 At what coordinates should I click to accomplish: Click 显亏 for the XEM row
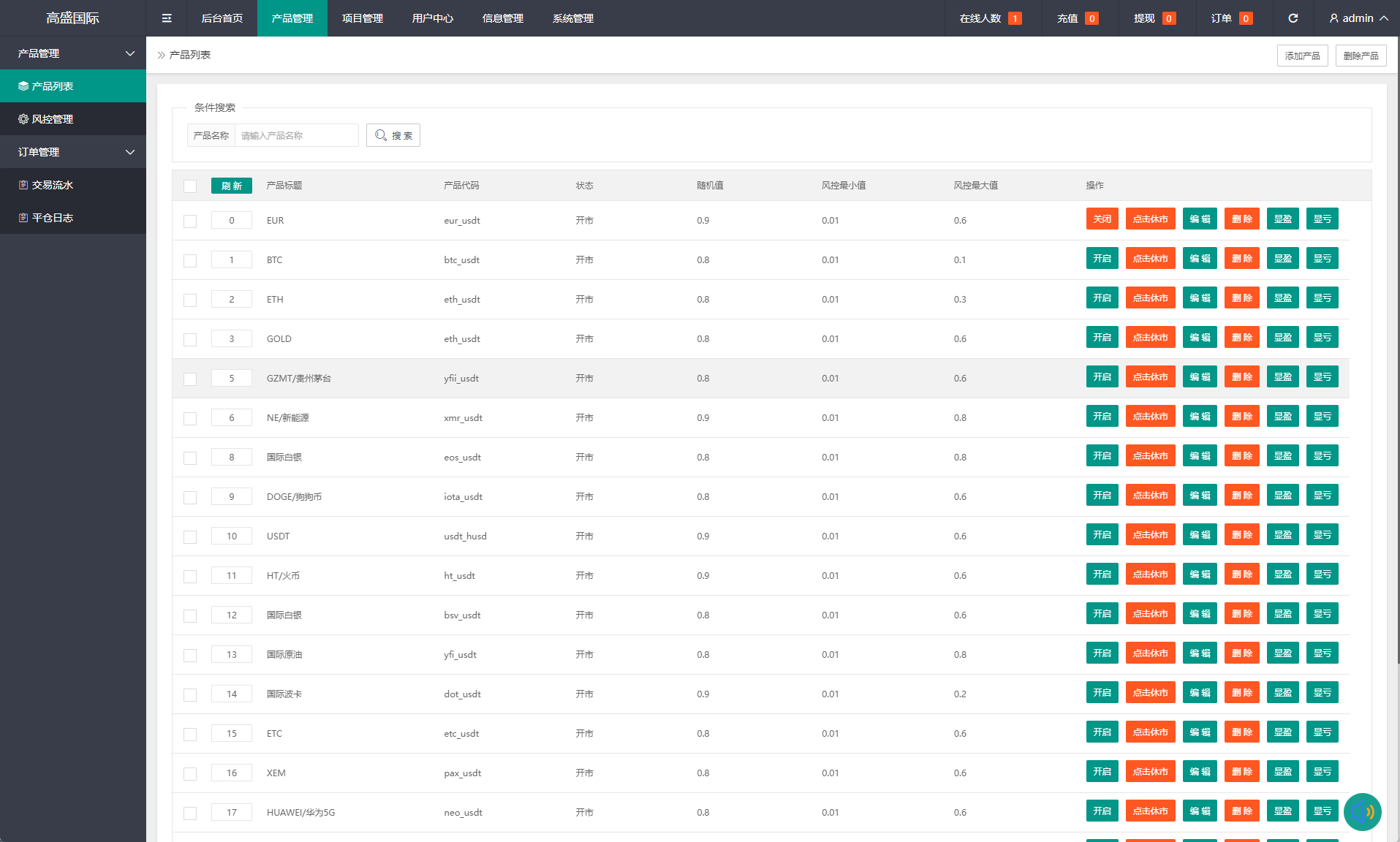(1323, 771)
